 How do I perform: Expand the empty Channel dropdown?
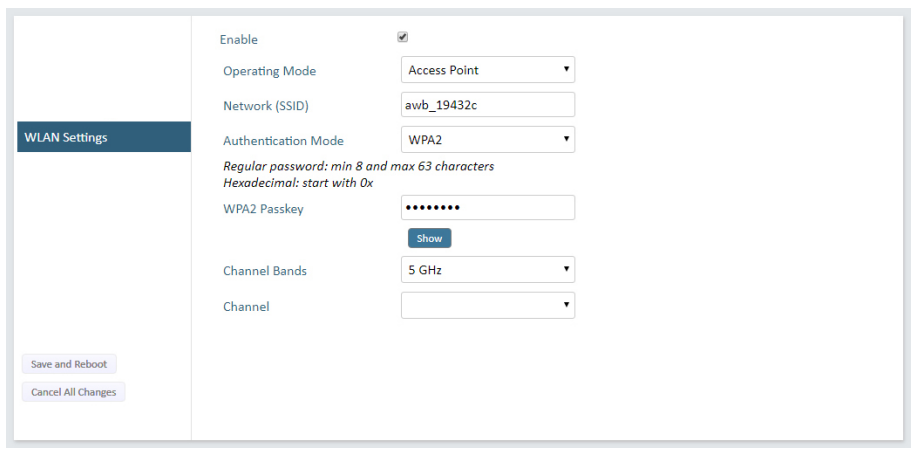pyautogui.click(x=487, y=305)
